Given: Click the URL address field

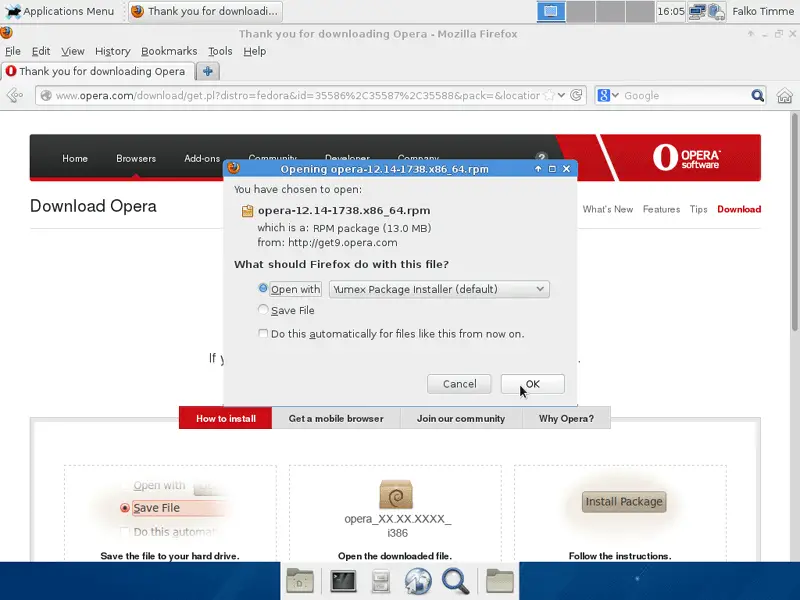Looking at the screenshot, I should (x=297, y=95).
